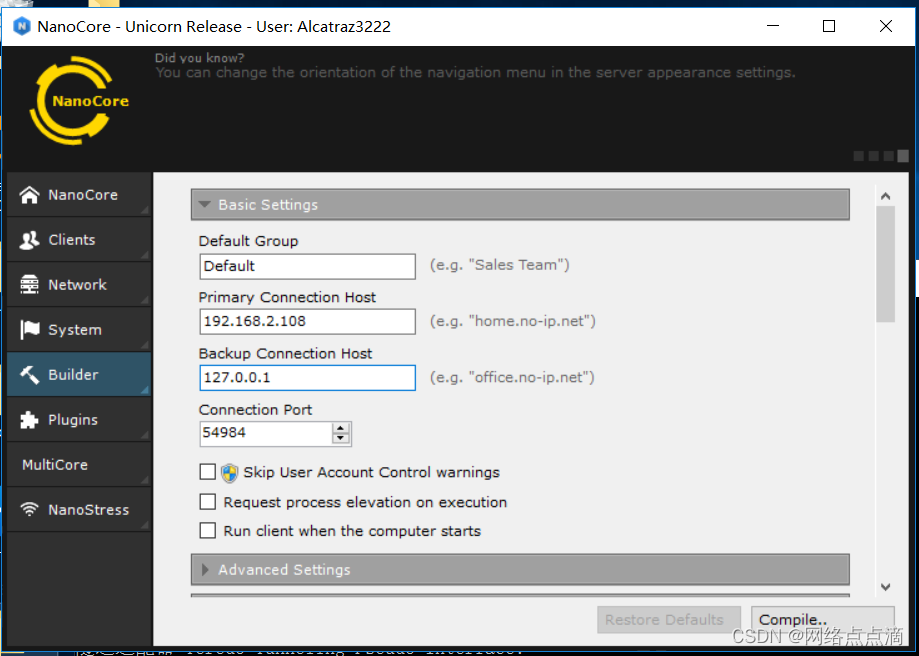Screen dimensions: 919x656
Task: Click the Compile button
Action: (x=822, y=620)
